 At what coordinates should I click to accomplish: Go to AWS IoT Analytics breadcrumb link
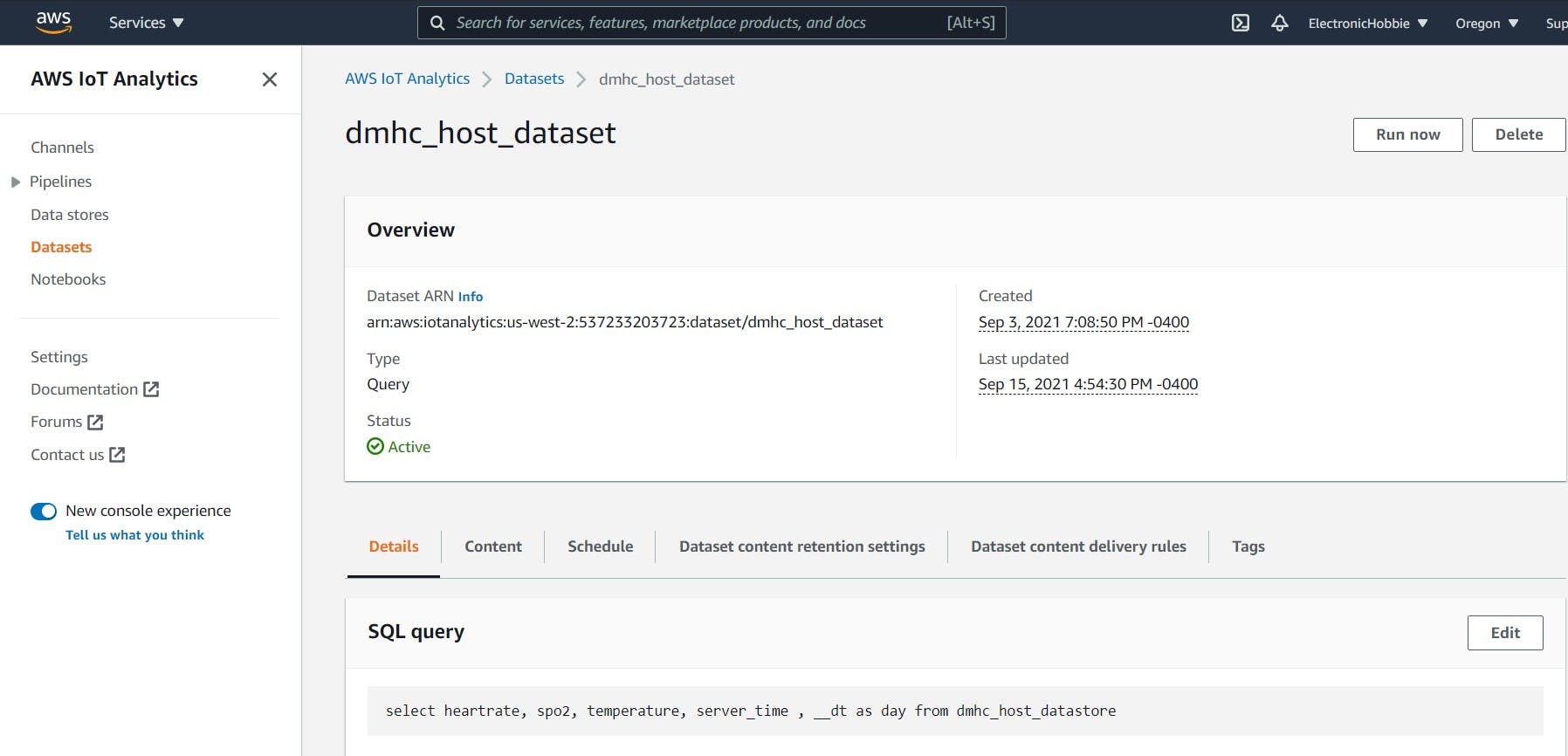pos(407,79)
